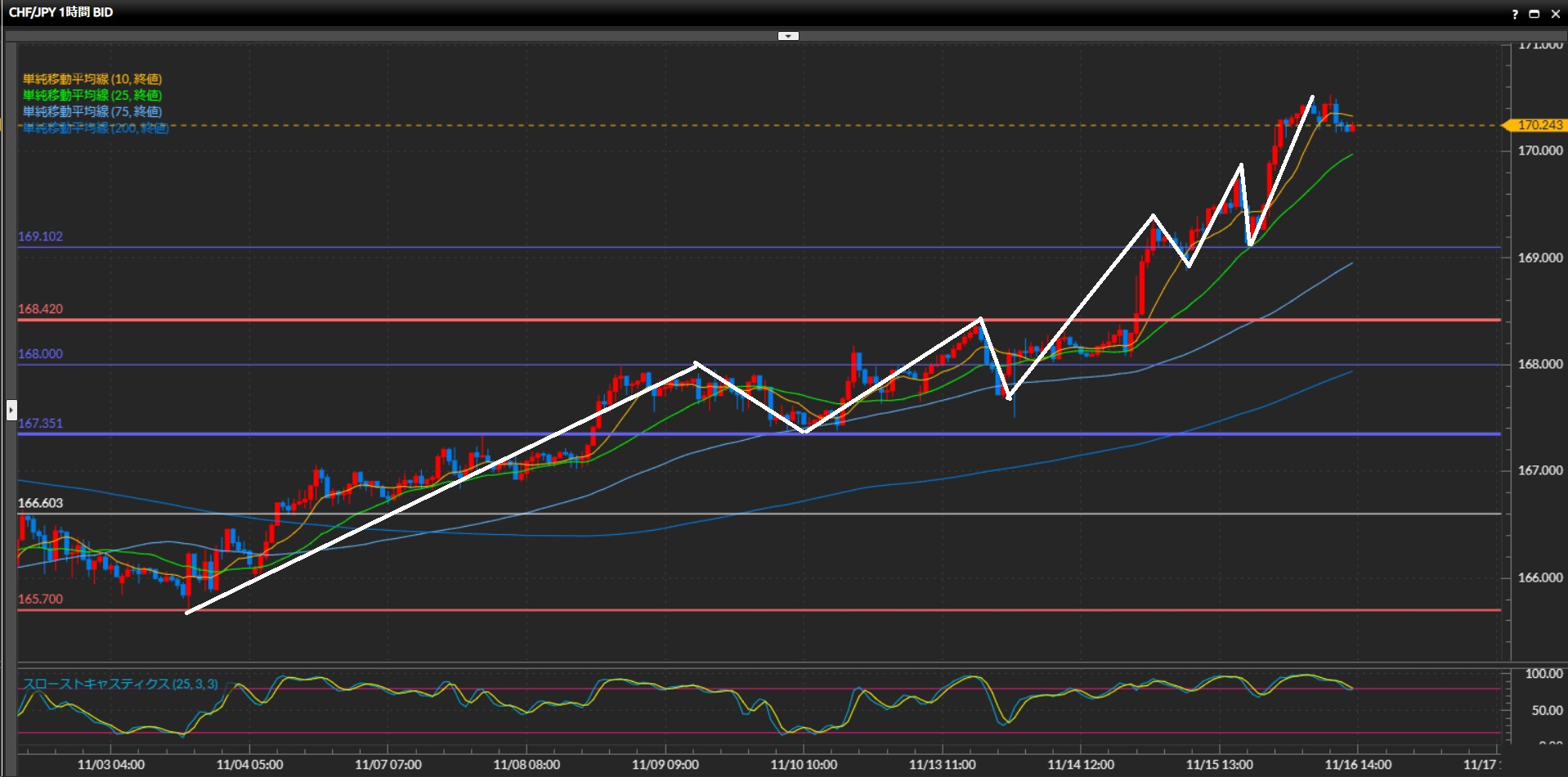The width and height of the screenshot is (1568, 777).
Task: Close the CHF/JPY chart window
Action: click(x=1555, y=14)
